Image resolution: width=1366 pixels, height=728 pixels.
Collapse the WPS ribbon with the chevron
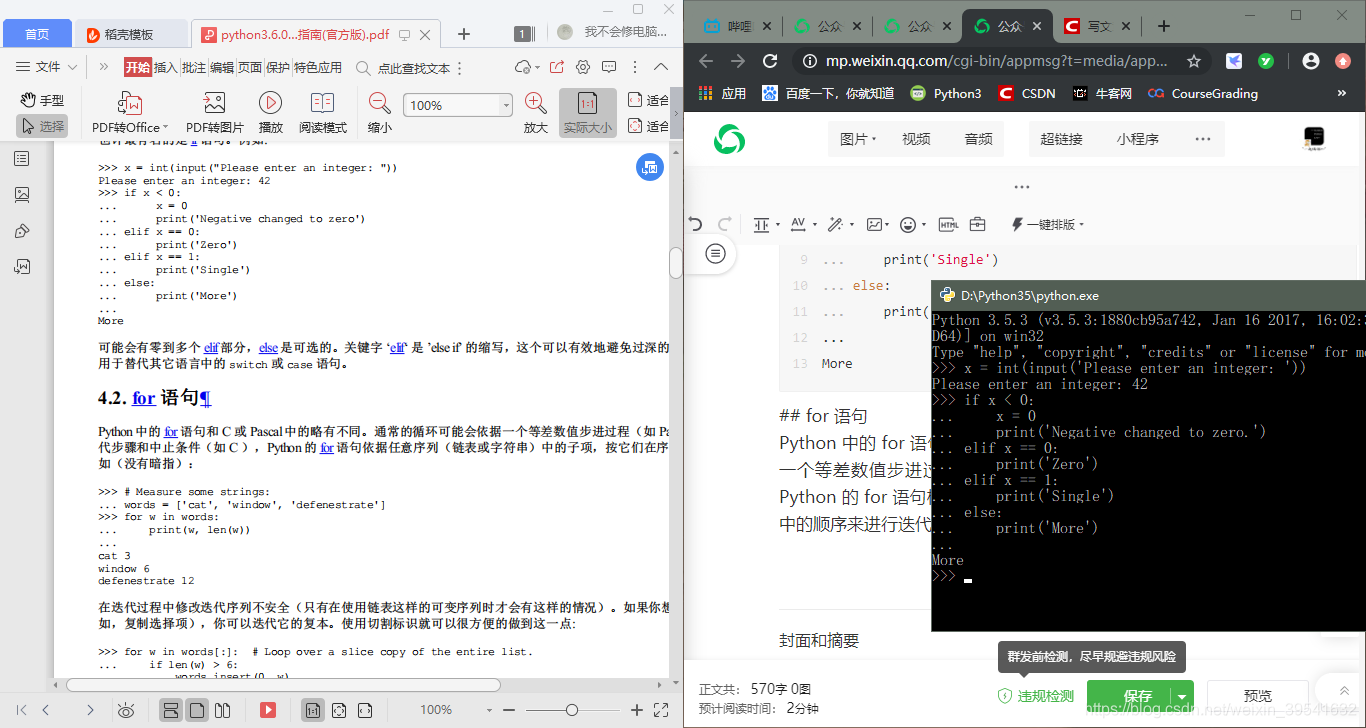tap(660, 67)
